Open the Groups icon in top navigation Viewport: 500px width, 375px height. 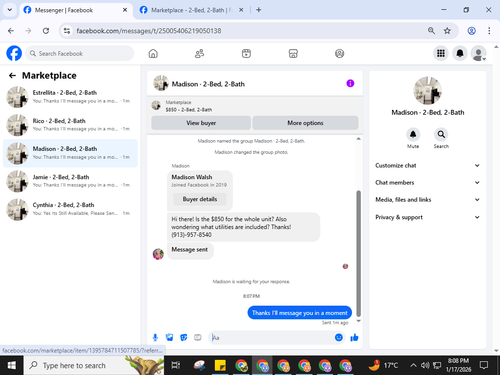tap(339, 53)
